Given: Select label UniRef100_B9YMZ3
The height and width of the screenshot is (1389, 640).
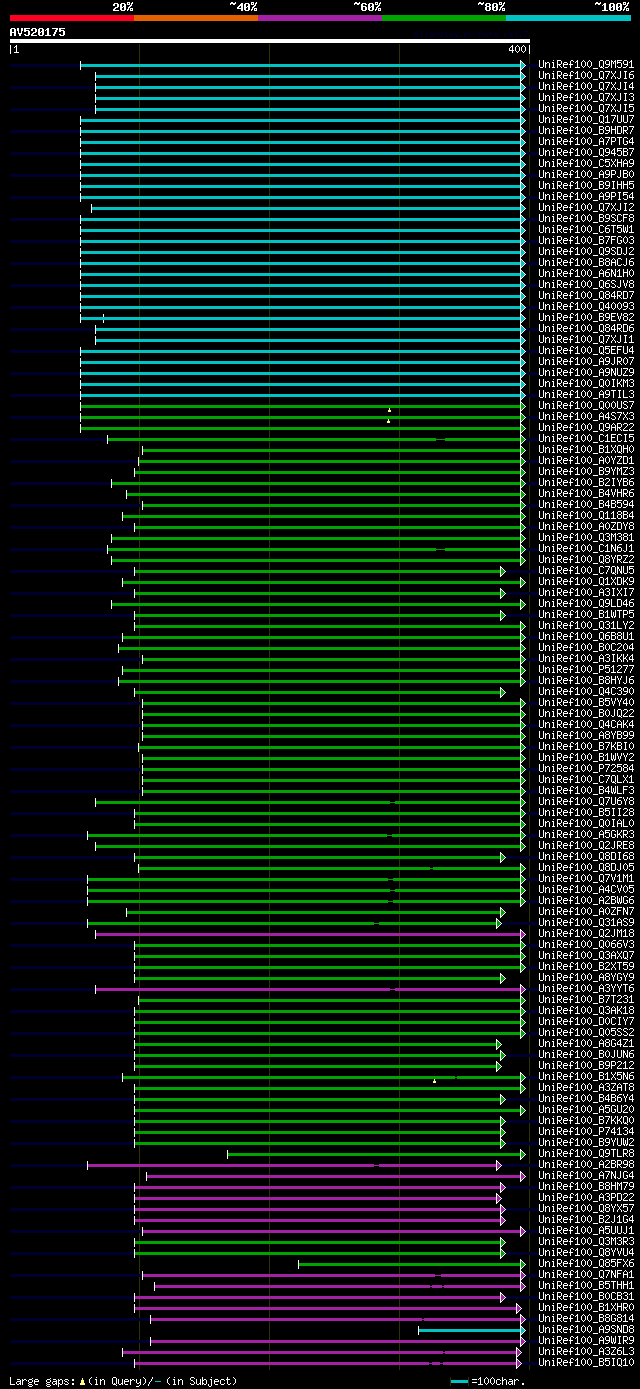Looking at the screenshot, I should 586,471.
